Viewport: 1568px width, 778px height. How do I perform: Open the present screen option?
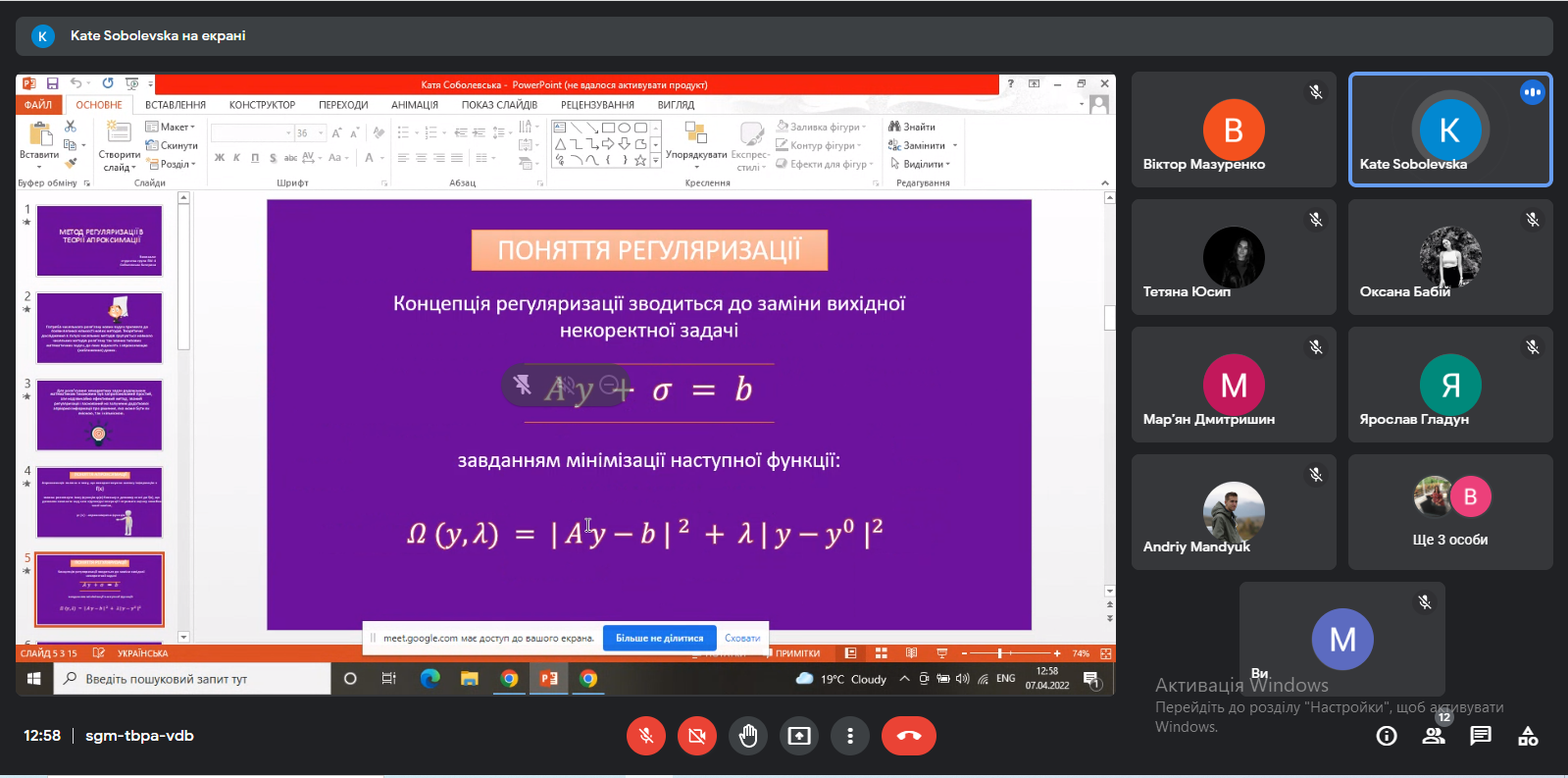799,736
